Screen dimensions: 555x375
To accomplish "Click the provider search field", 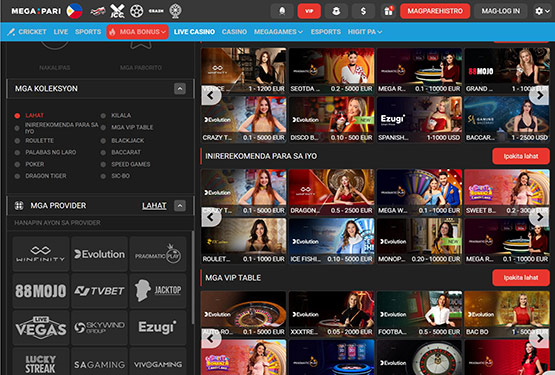I will (100, 223).
